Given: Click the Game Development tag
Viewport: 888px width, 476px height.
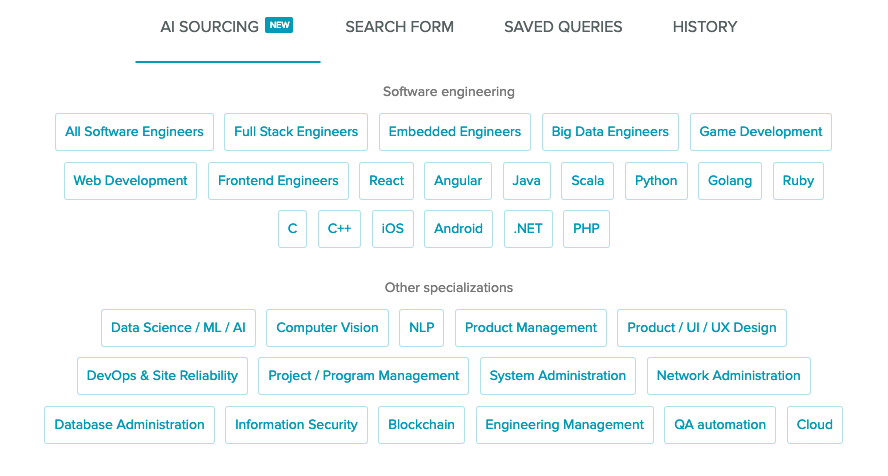Looking at the screenshot, I should point(761,132).
